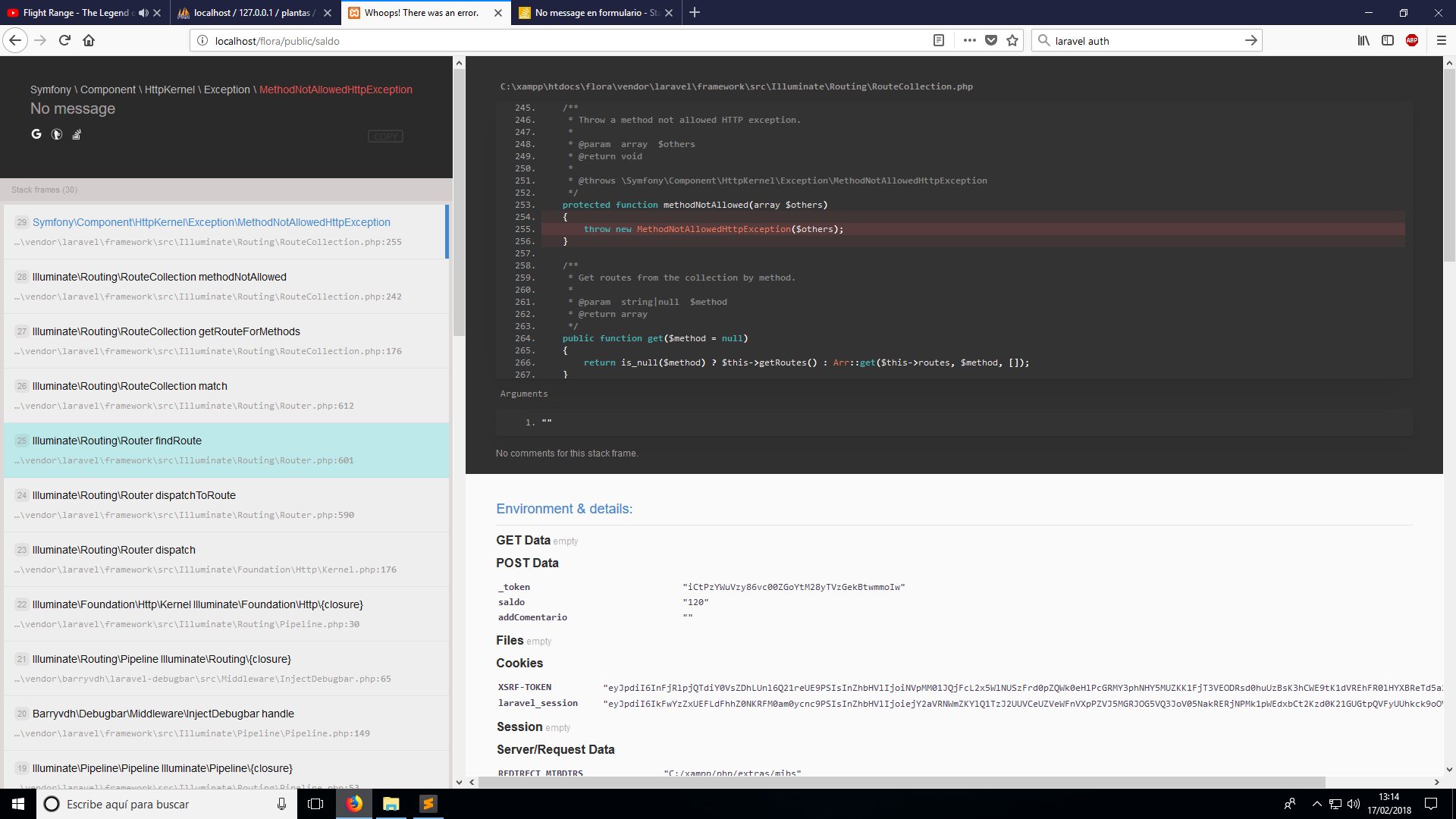Show site information for localhost

pyautogui.click(x=202, y=41)
